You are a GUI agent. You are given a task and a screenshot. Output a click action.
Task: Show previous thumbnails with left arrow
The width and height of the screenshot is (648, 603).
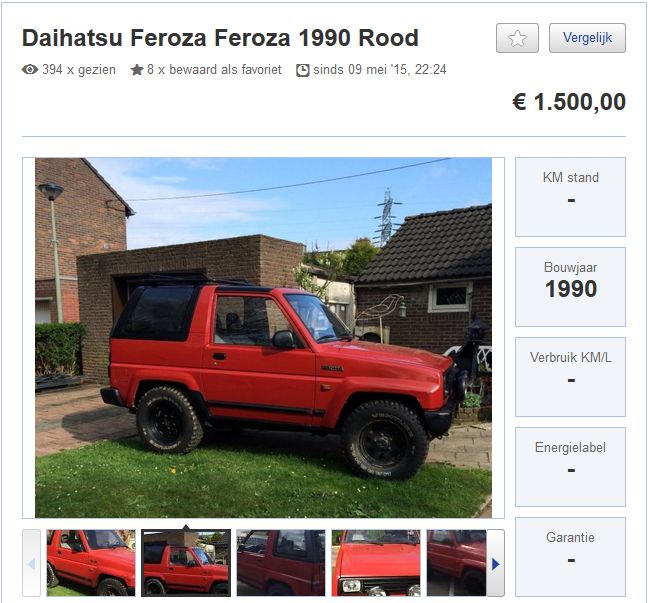(x=31, y=563)
